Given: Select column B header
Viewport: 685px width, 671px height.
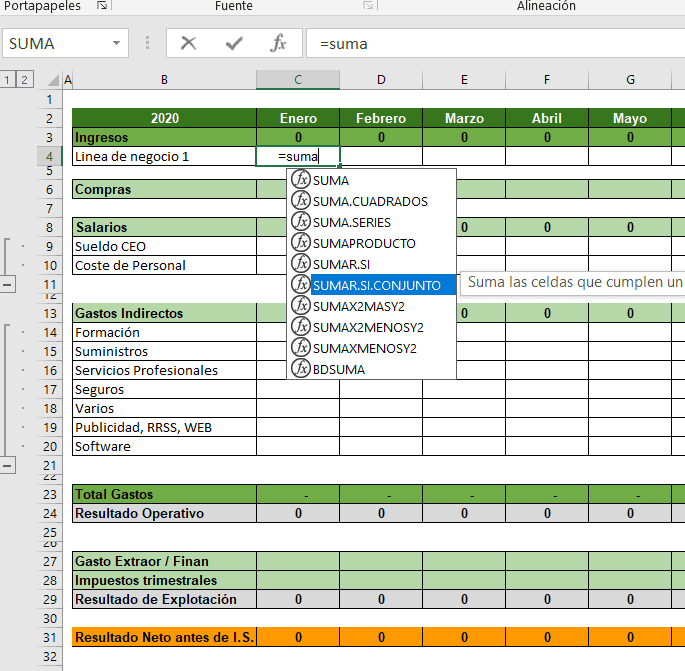Looking at the screenshot, I should coord(164,80).
